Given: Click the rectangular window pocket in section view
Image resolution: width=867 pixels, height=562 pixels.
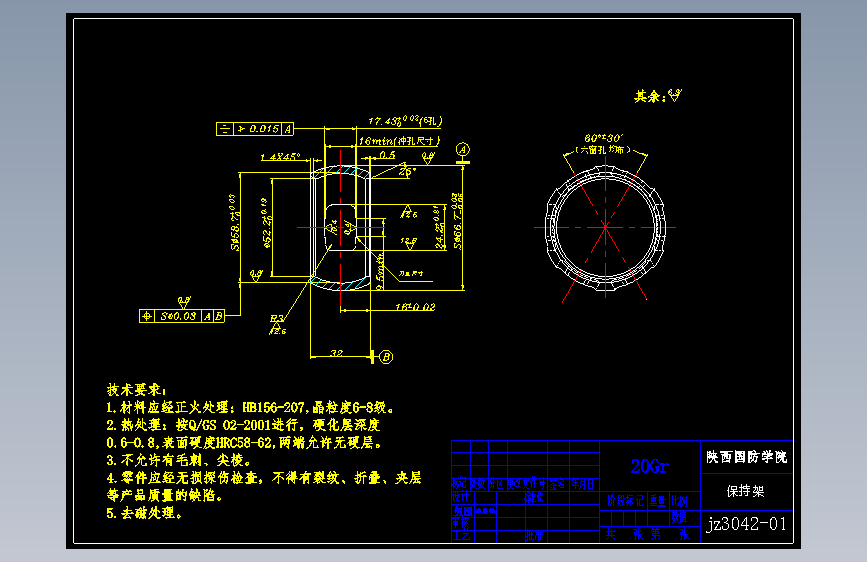Looking at the screenshot, I should pyautogui.click(x=341, y=227).
